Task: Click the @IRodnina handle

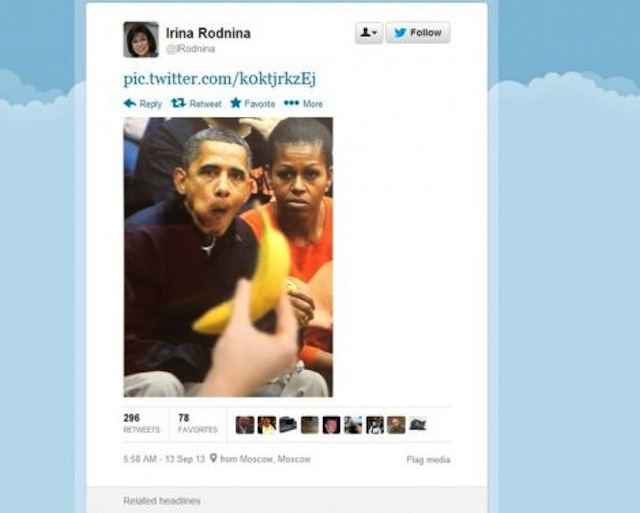Action: tap(190, 49)
